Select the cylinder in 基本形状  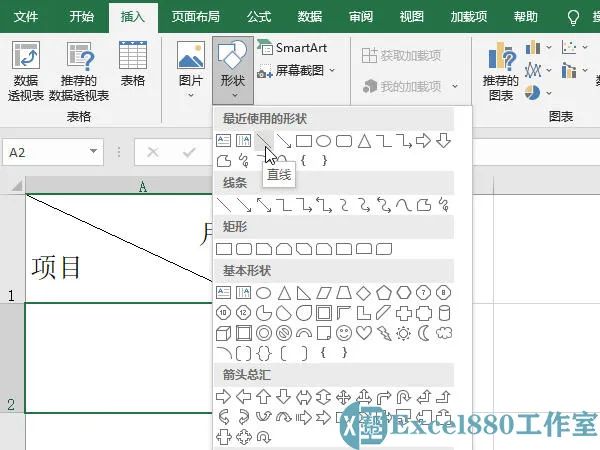click(x=444, y=313)
